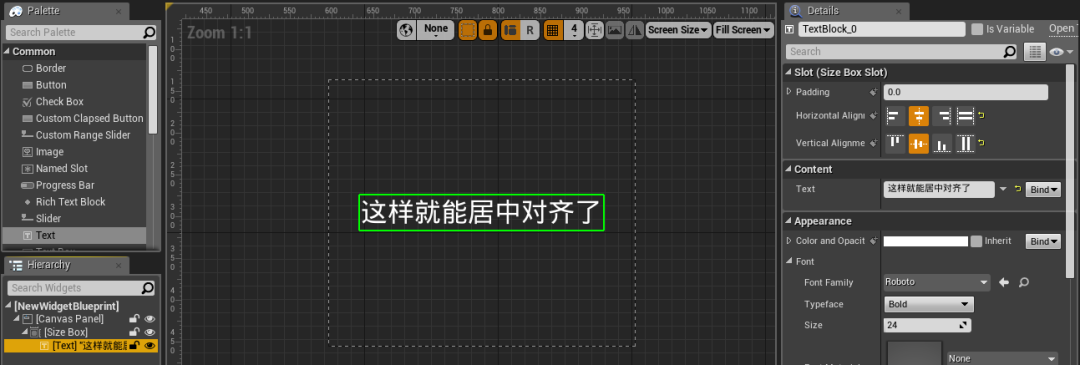Collapse the NewWidgetBlueprint hierarchy root
The image size is (1080, 365).
[x=8, y=306]
